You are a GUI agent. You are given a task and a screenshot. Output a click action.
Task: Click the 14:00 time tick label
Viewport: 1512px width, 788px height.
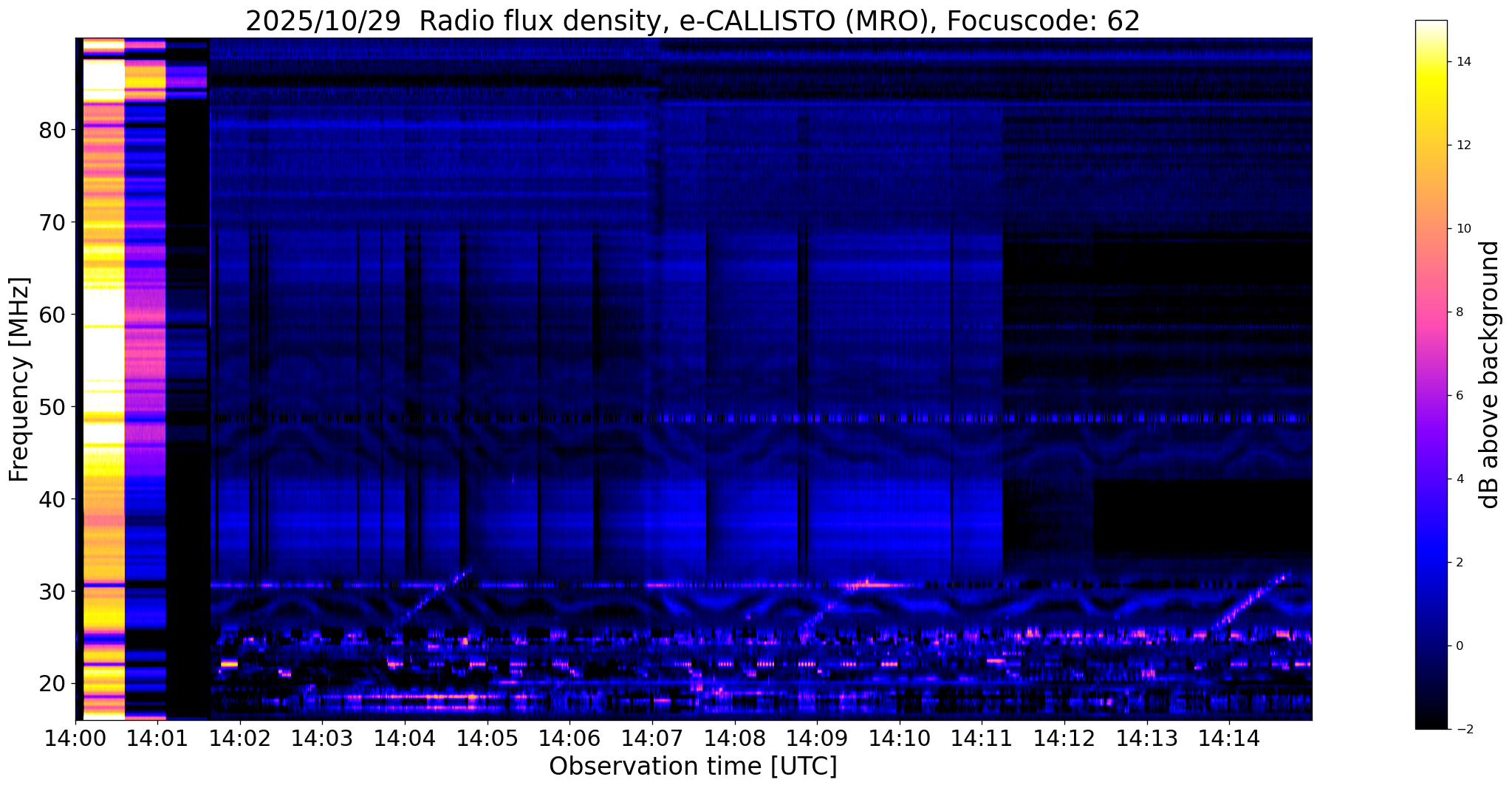75,738
